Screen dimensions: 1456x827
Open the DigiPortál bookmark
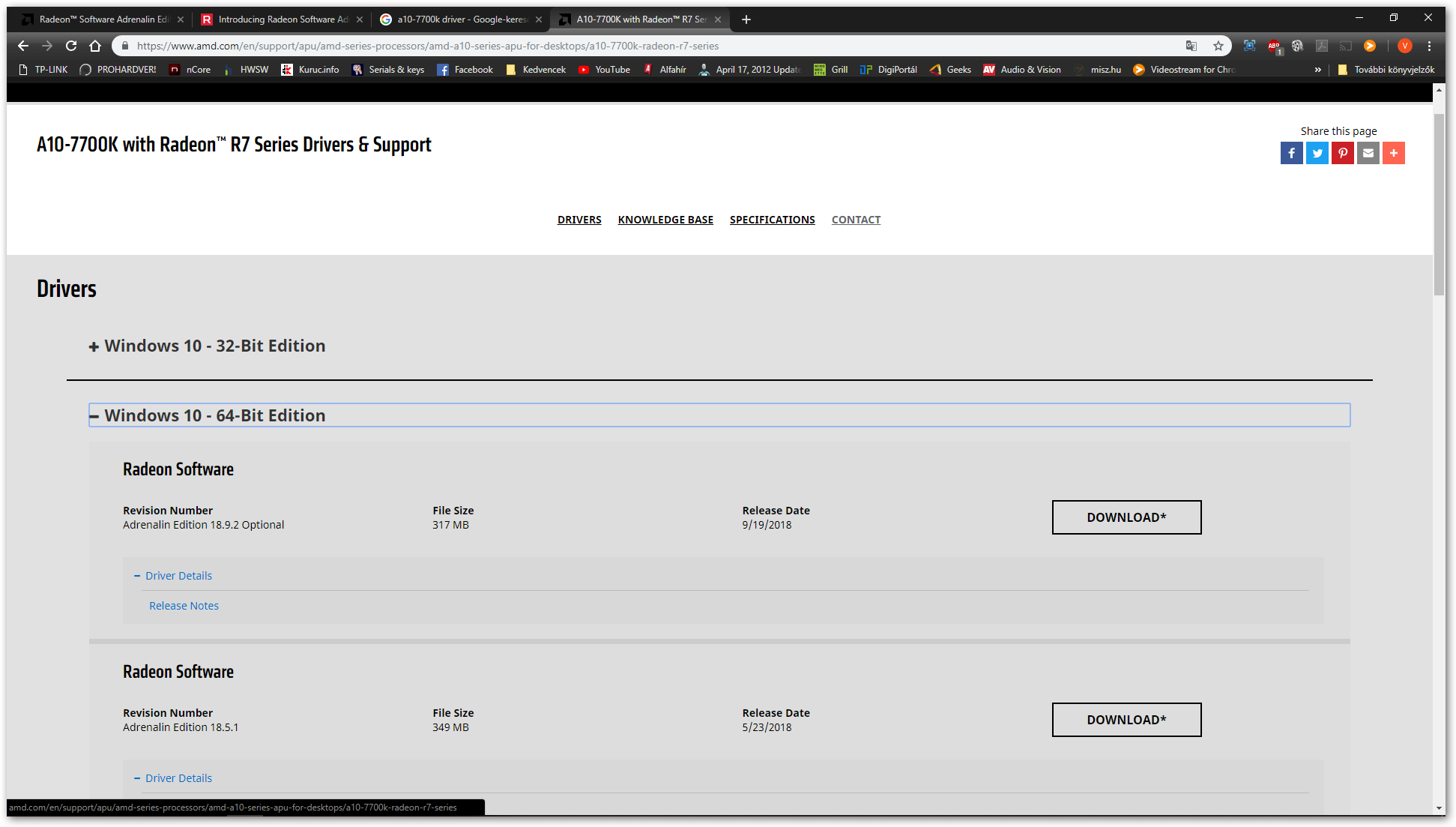[x=889, y=70]
